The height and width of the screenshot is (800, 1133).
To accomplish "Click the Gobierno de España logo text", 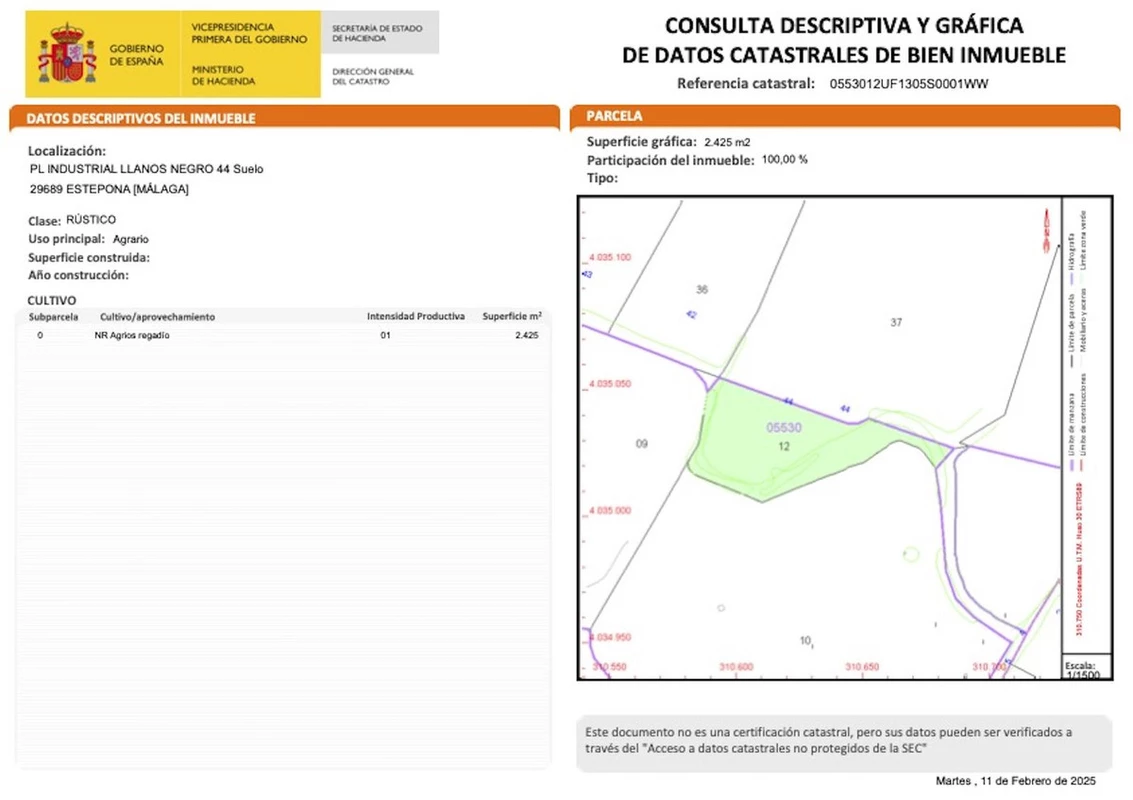I will click(x=136, y=55).
